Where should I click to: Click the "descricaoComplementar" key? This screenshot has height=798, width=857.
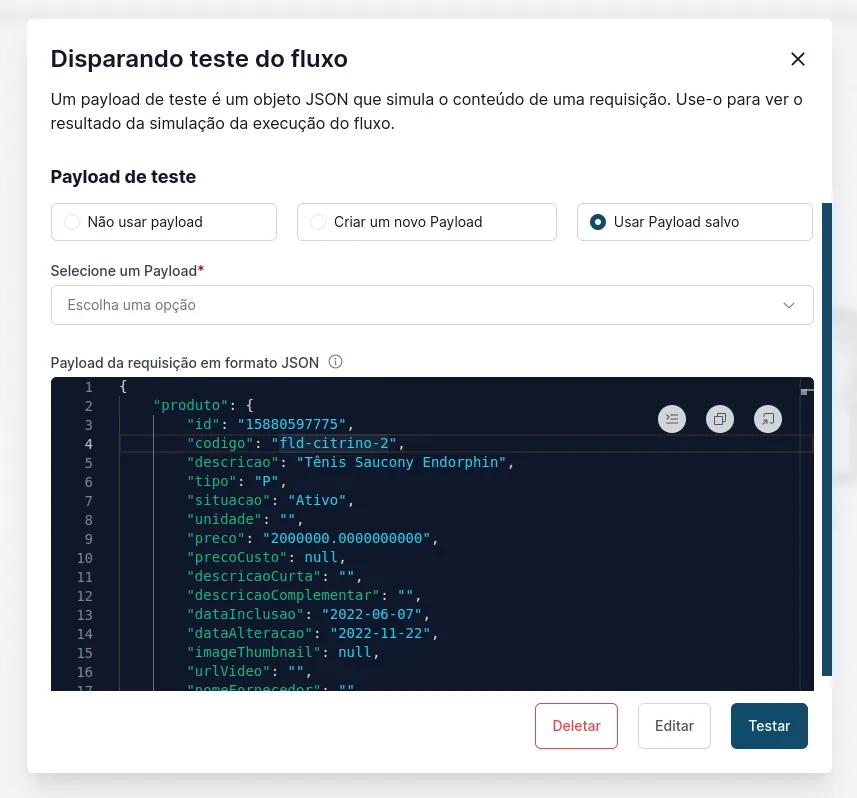click(x=283, y=595)
